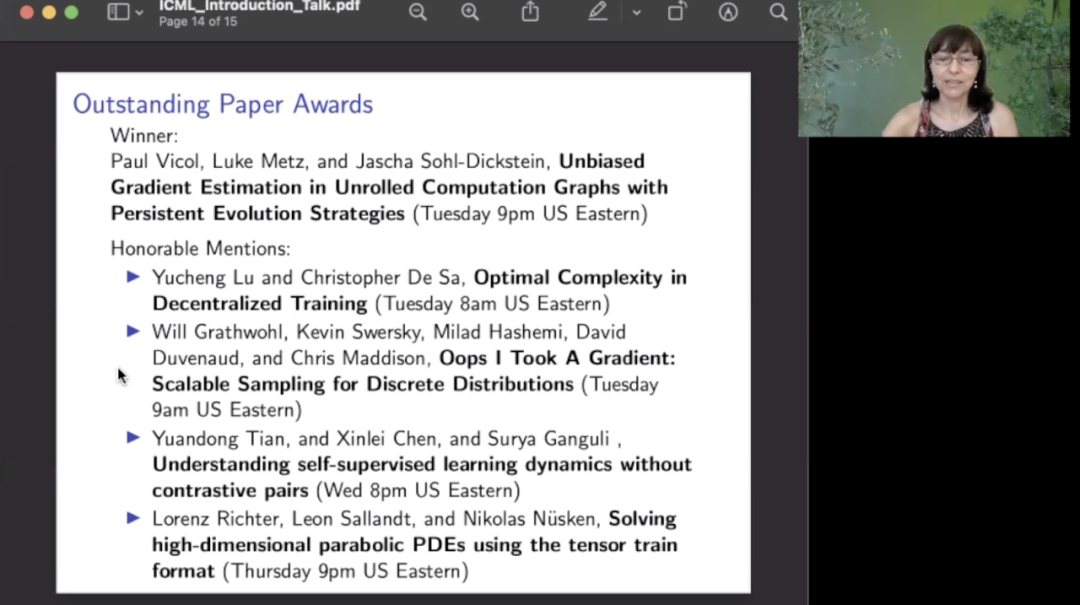Rotate the page with the rotate icon
This screenshot has height=605, width=1080.
point(676,12)
